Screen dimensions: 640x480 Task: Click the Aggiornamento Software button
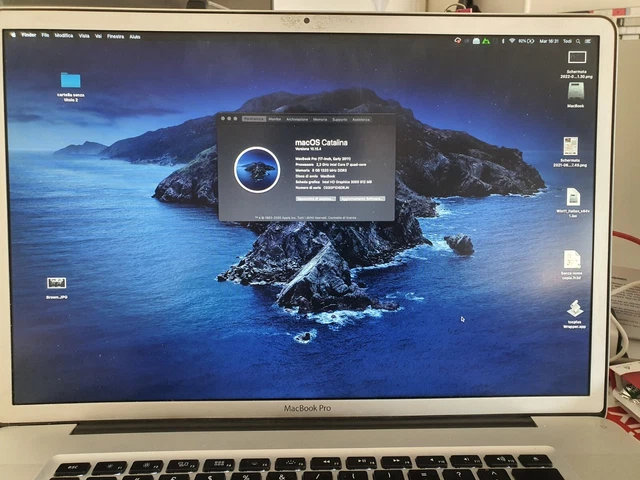(362, 199)
